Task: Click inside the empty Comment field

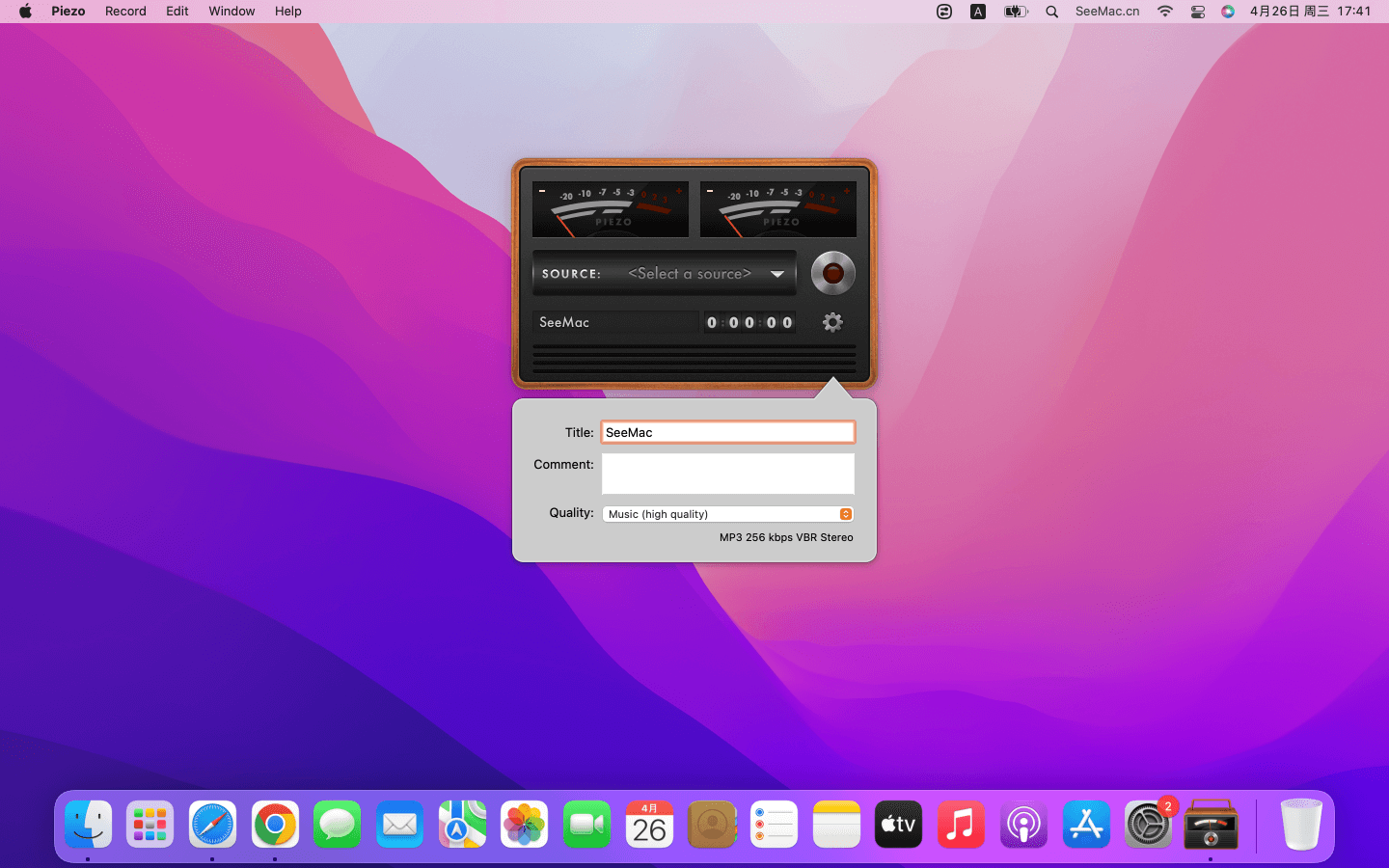Action: pos(727,473)
